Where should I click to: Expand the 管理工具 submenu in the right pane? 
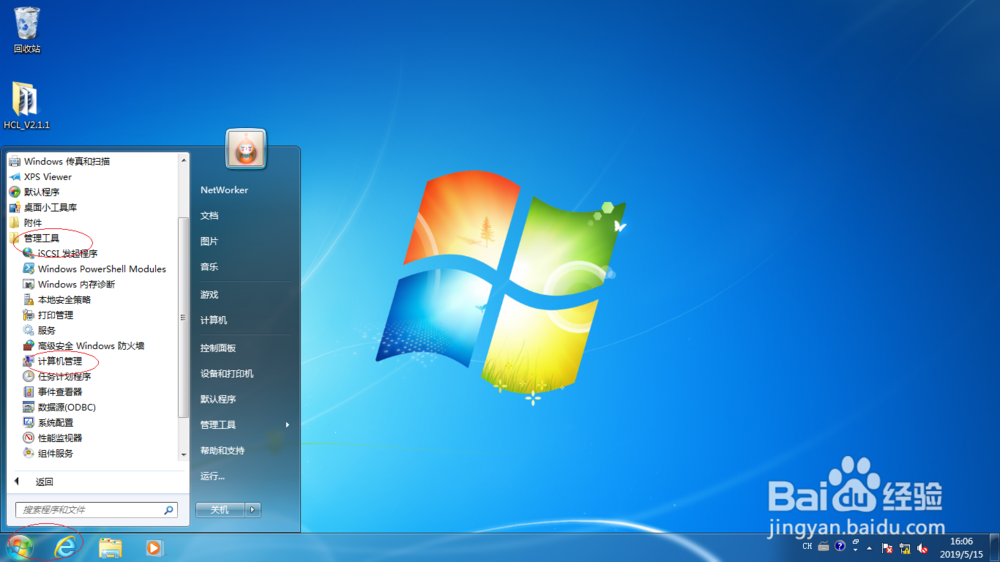click(x=245, y=425)
